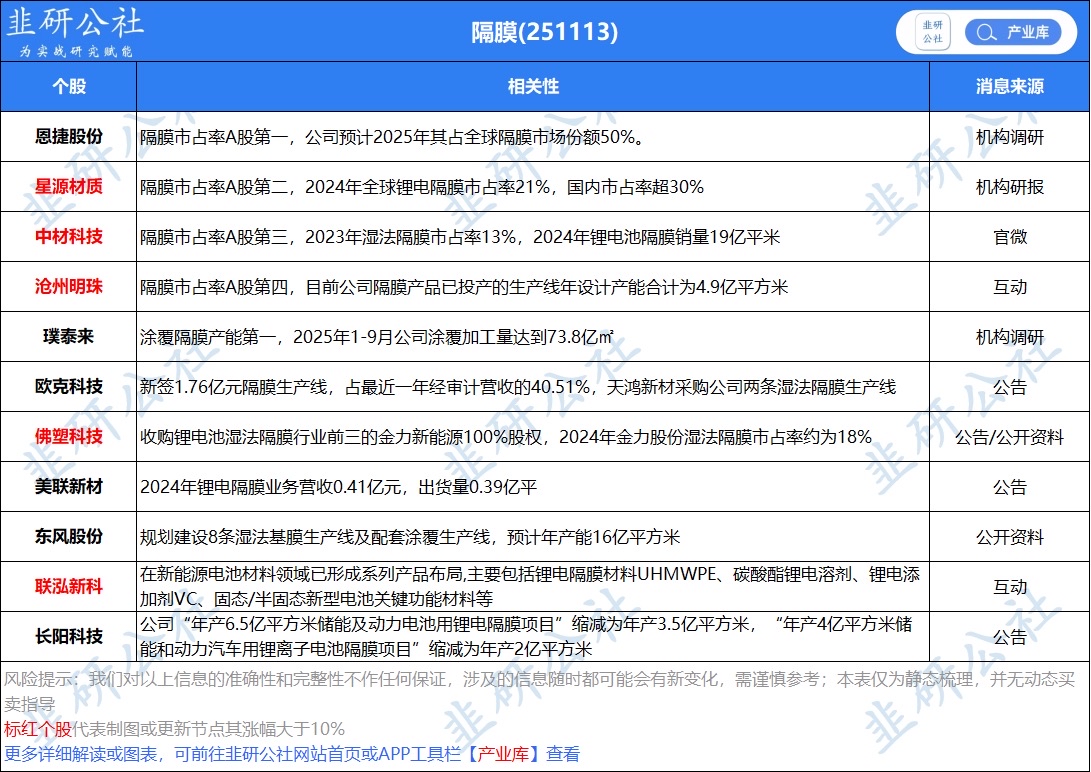Screen dimensions: 1091x772
Task: Click the red 标红个股 legend text
Action: click(38, 729)
